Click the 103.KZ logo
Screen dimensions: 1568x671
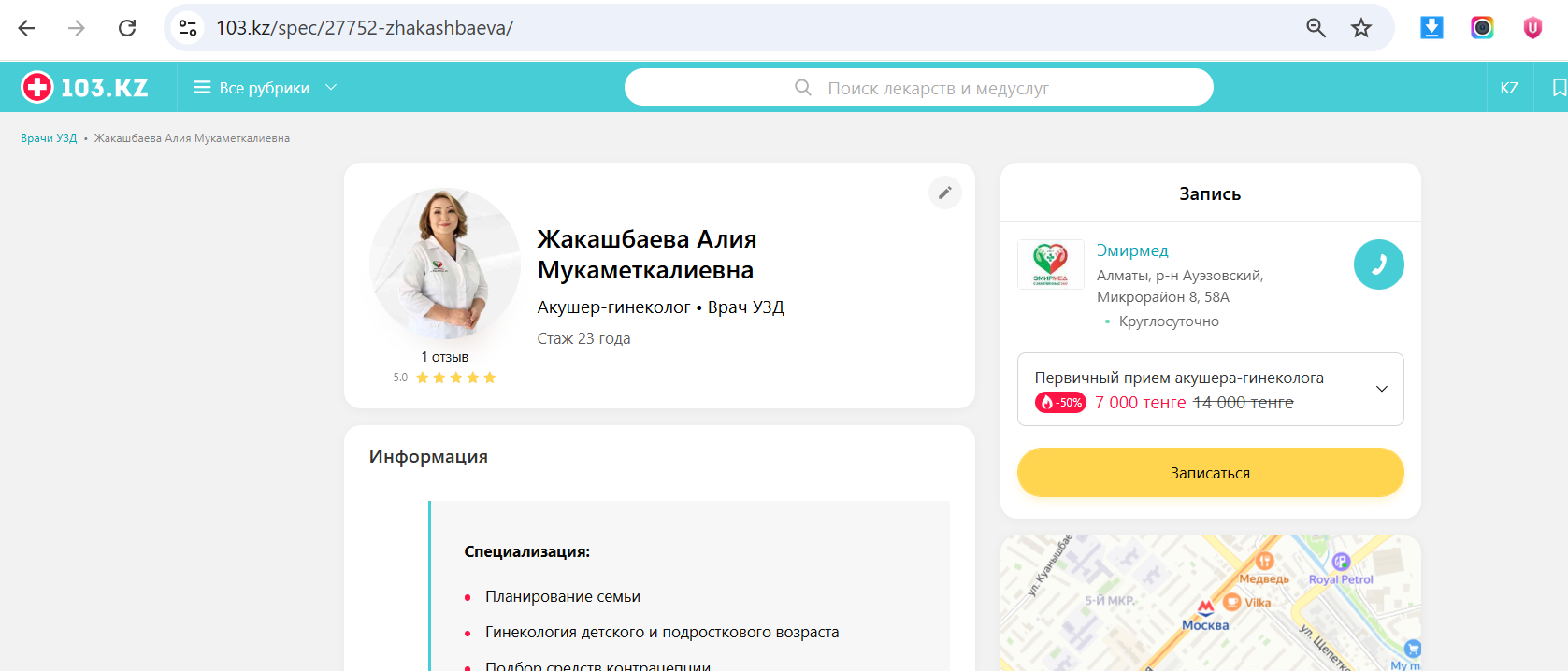[x=85, y=88]
